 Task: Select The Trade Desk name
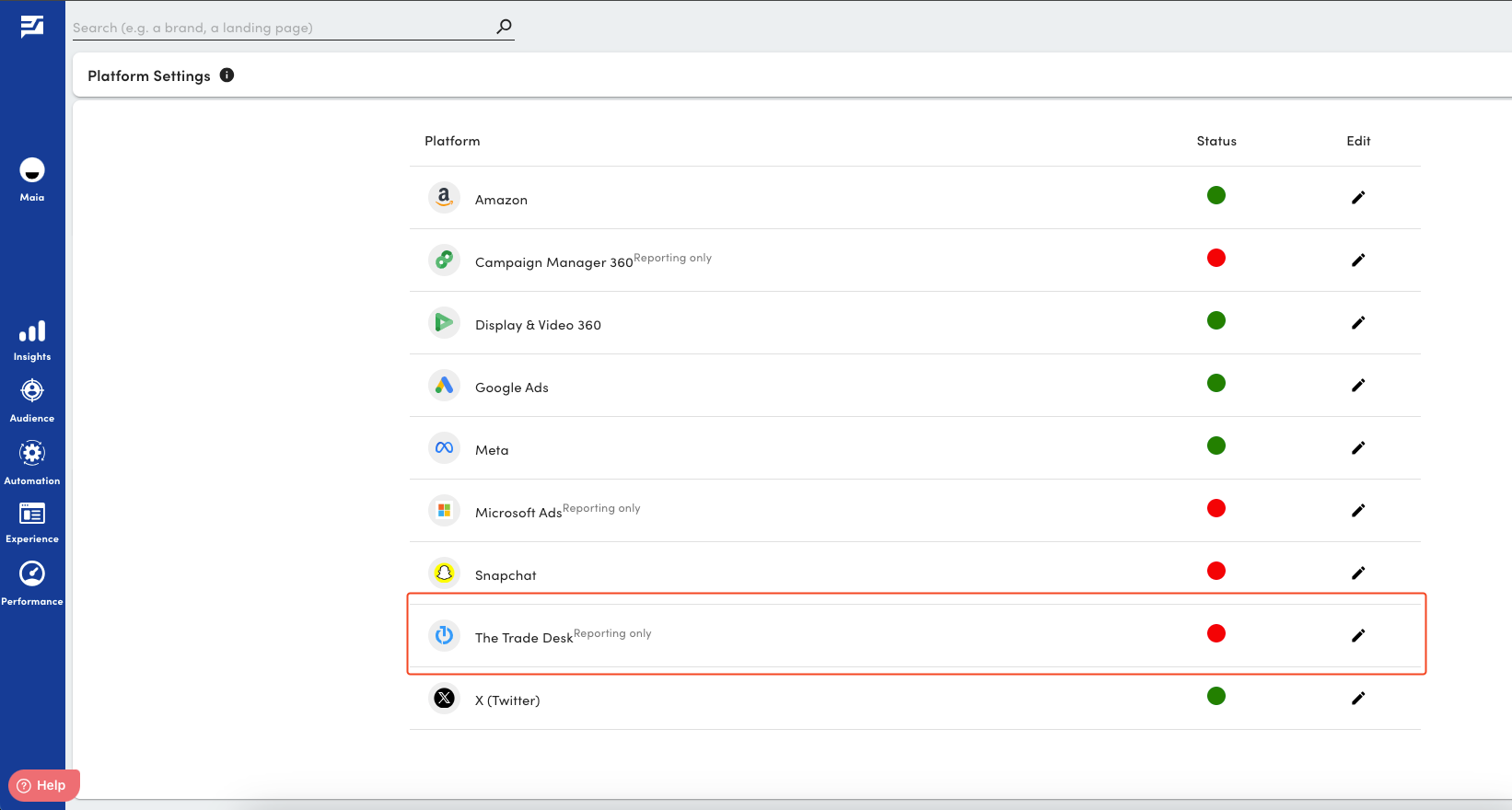click(524, 638)
